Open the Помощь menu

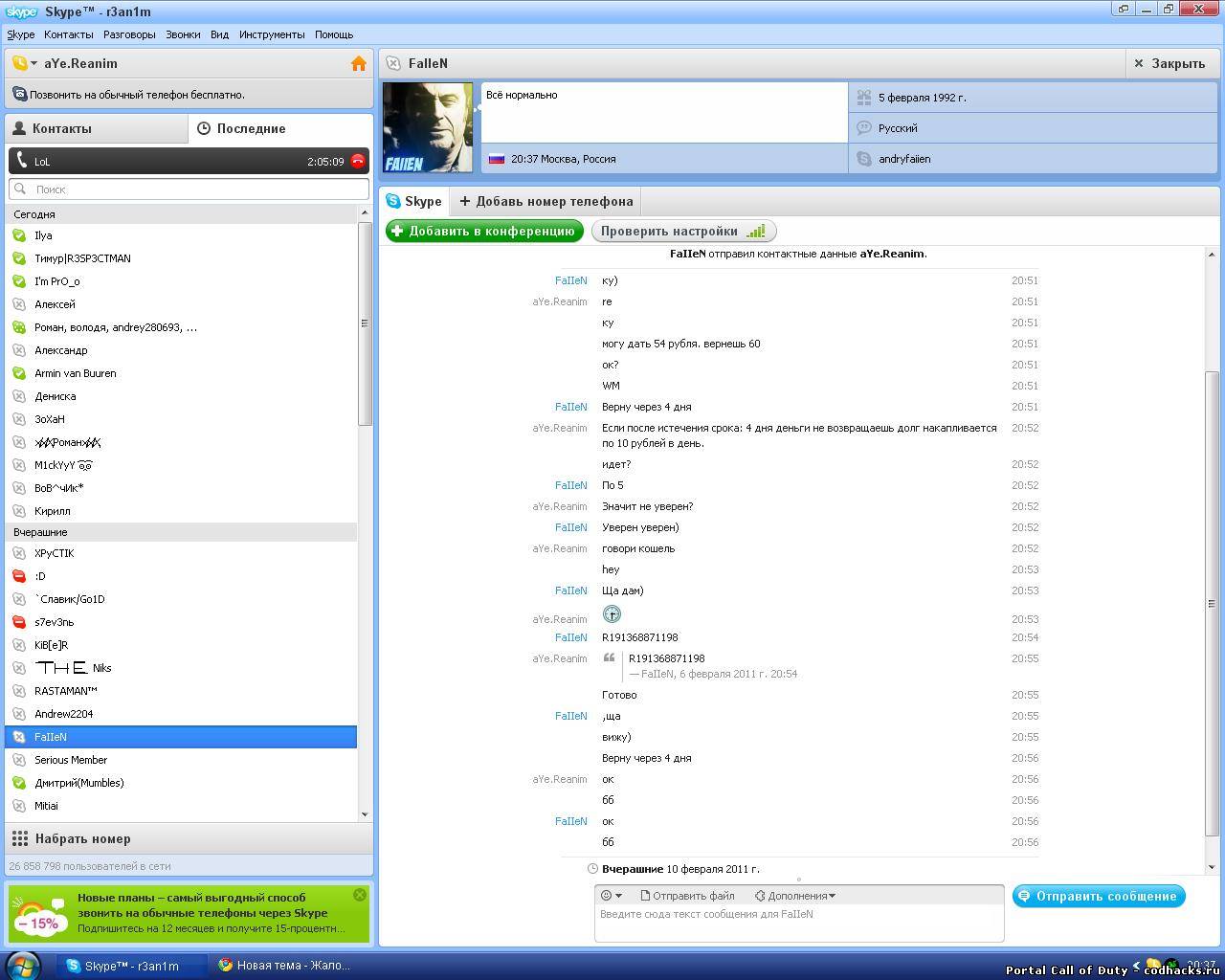(x=334, y=34)
